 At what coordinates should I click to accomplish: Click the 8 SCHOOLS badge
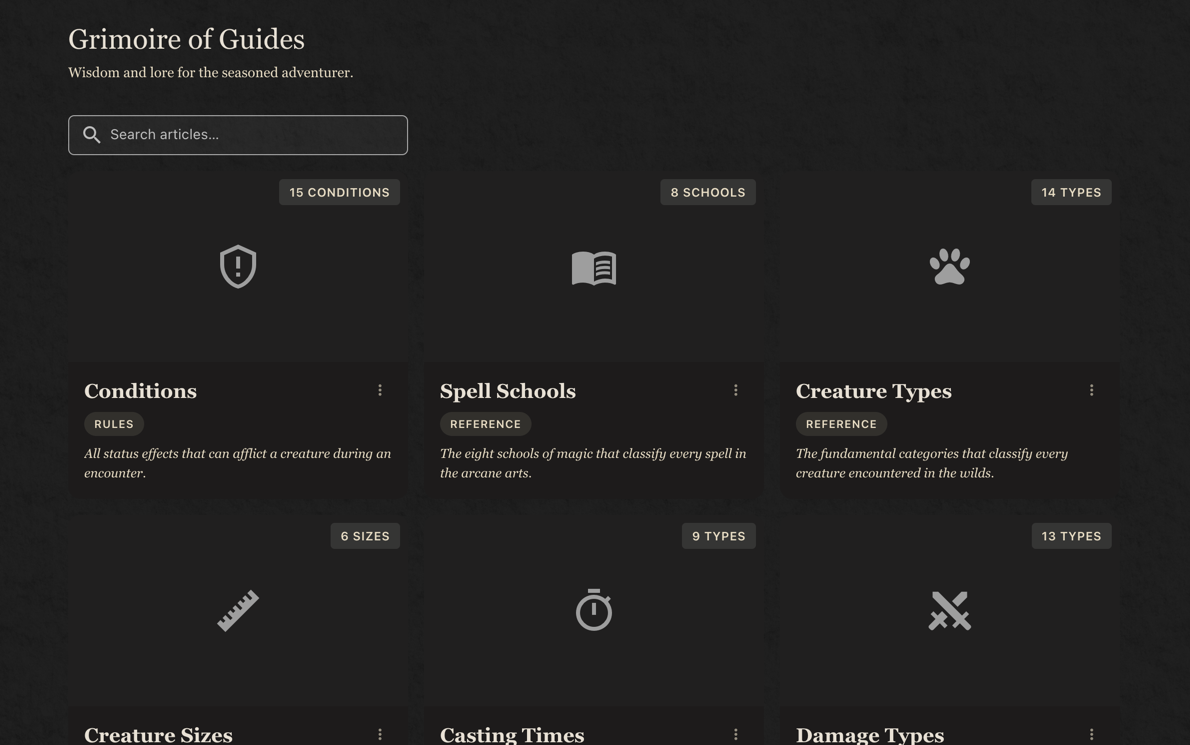[708, 193]
